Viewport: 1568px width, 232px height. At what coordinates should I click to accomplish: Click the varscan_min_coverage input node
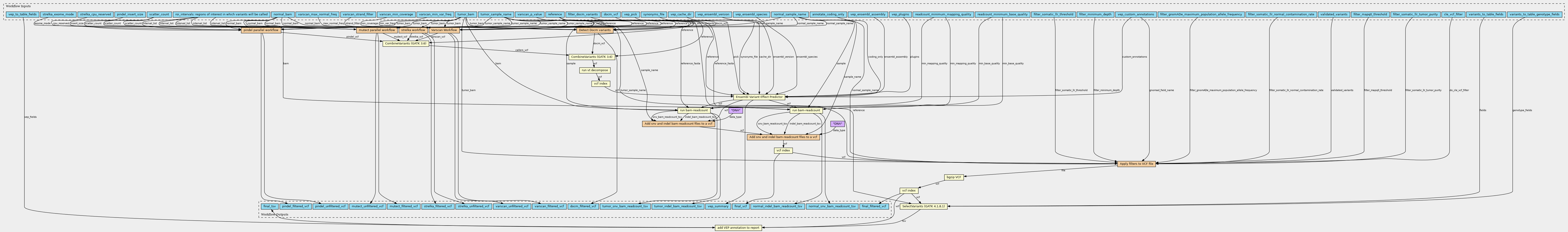(396, 14)
